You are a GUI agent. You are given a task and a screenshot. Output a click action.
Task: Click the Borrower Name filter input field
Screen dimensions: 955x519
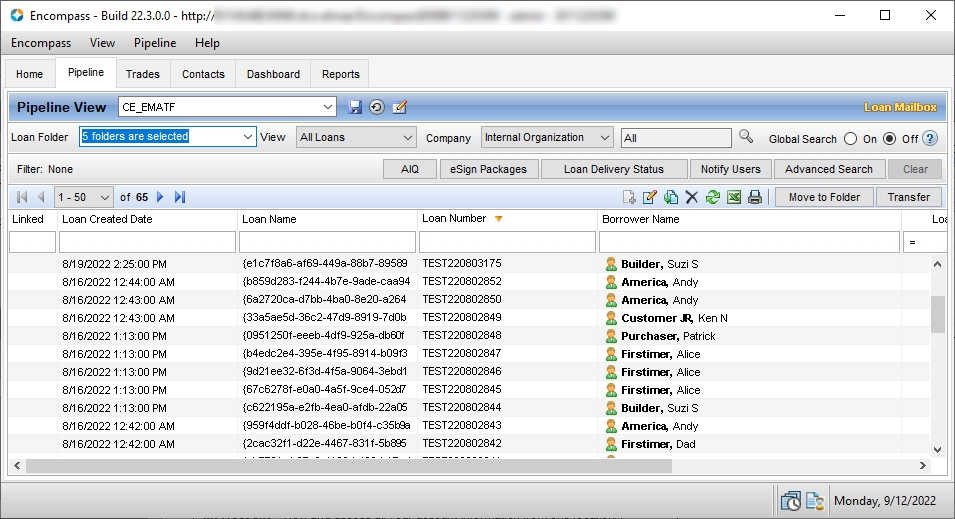click(749, 242)
